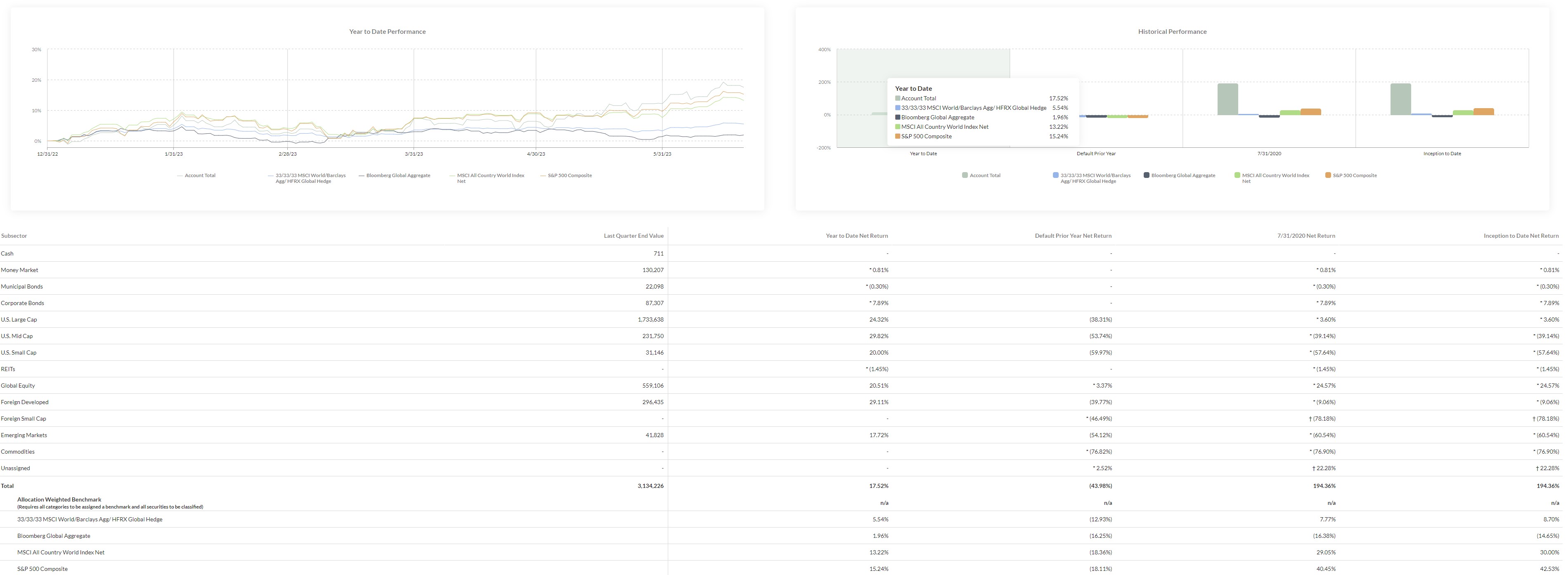This screenshot has height=575, width=1568.
Task: Click the Year to Date label on bar chart axis
Action: click(x=923, y=153)
